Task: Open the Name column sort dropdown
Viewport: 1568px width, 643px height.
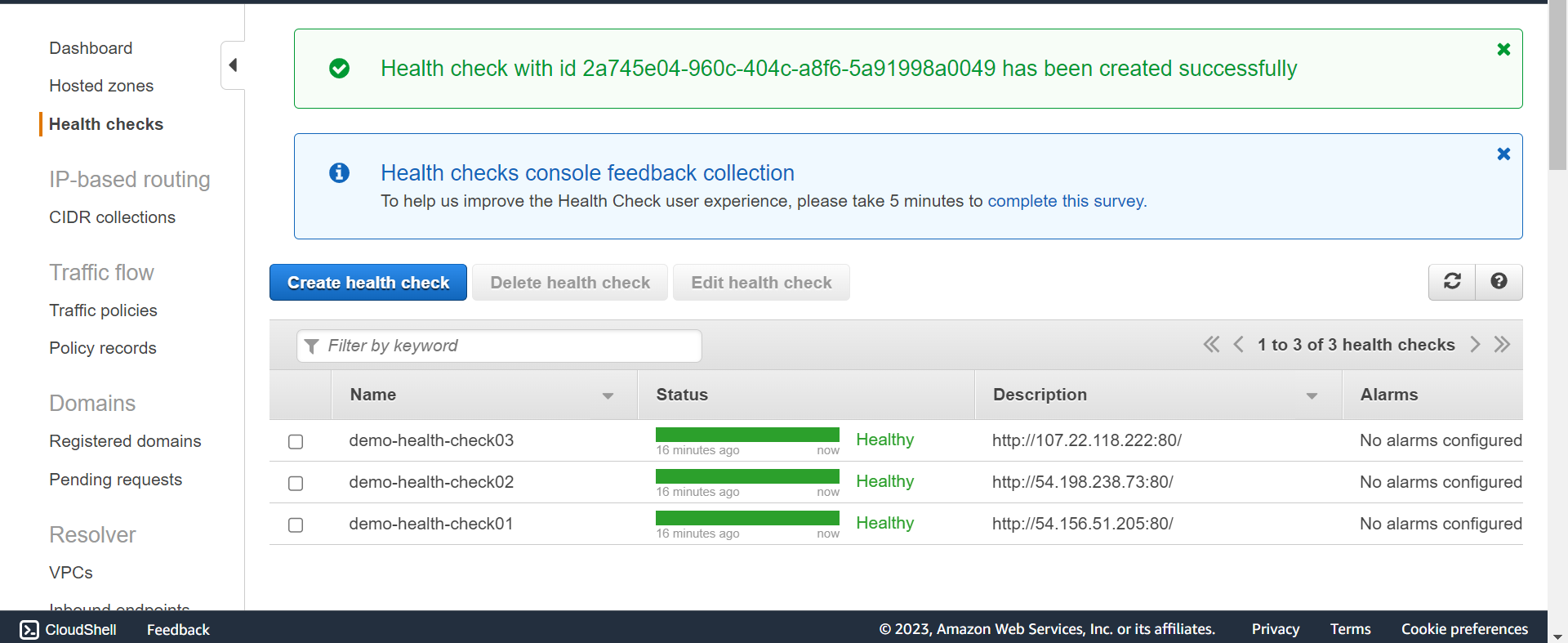Action: [x=608, y=396]
